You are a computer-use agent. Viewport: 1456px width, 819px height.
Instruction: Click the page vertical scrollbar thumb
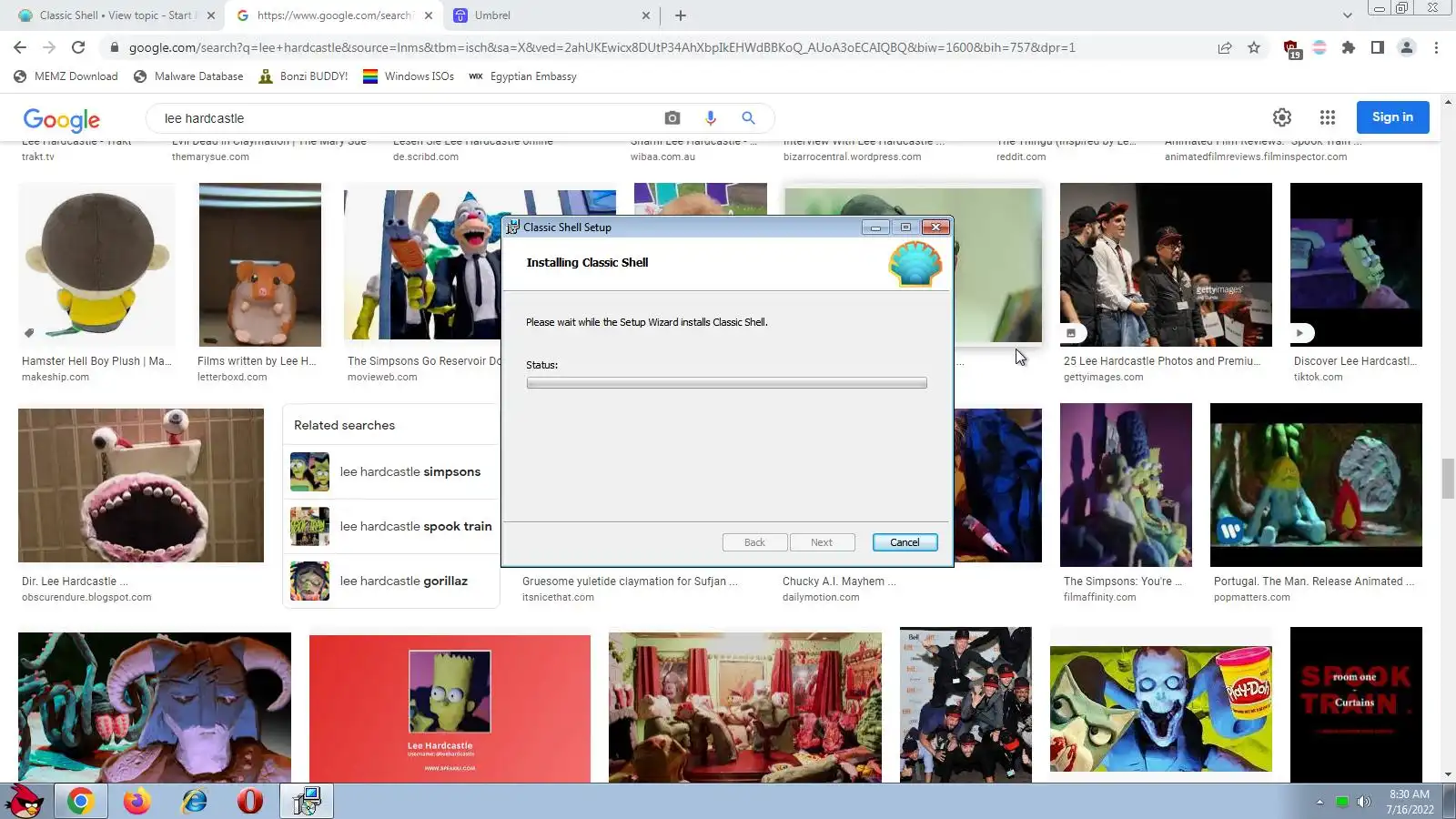1448,479
